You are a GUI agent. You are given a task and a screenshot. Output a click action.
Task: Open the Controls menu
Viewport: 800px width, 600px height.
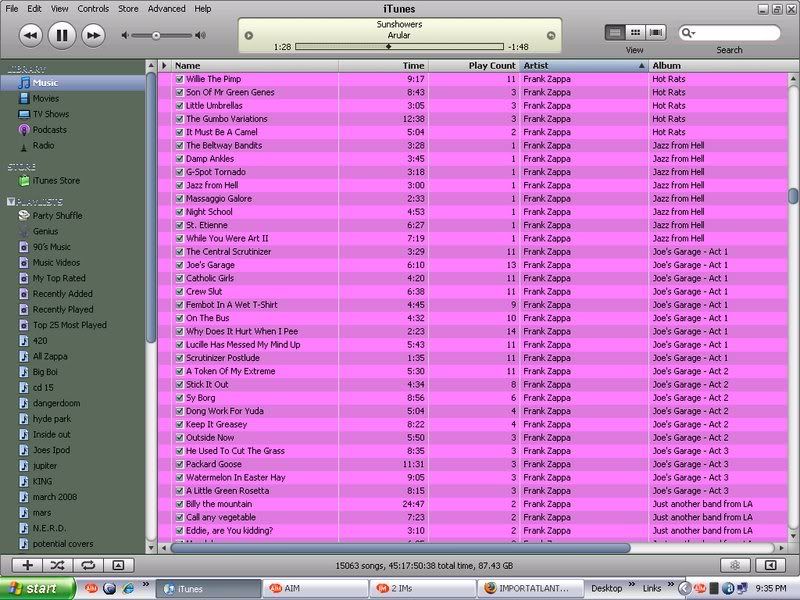click(x=93, y=9)
